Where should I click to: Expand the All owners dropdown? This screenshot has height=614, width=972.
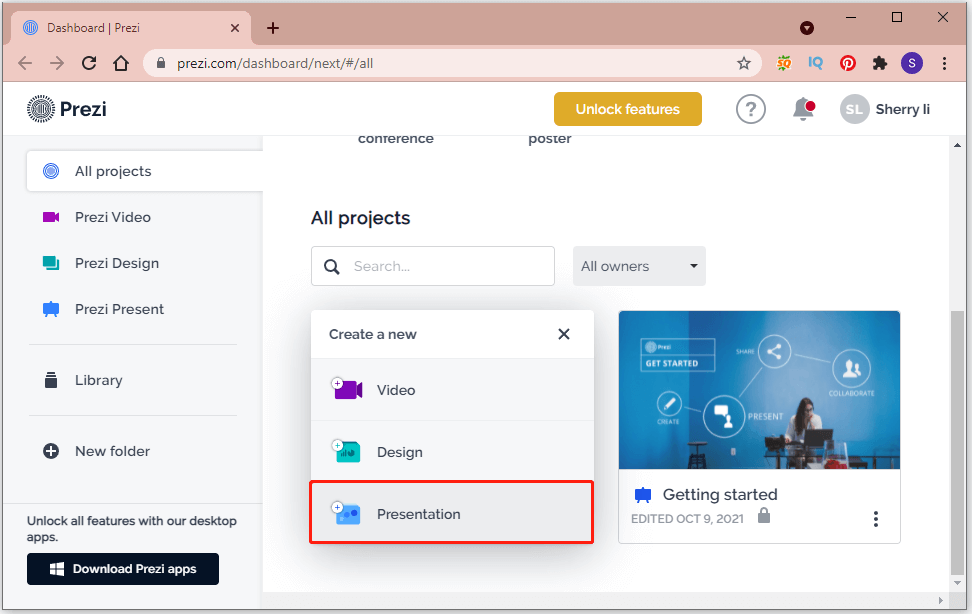click(x=639, y=266)
